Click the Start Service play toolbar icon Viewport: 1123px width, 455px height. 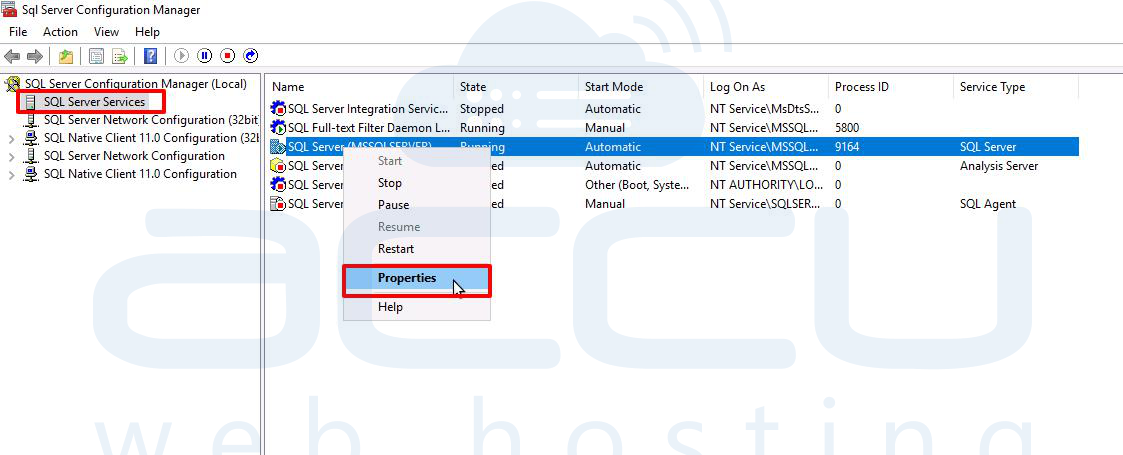pyautogui.click(x=182, y=56)
